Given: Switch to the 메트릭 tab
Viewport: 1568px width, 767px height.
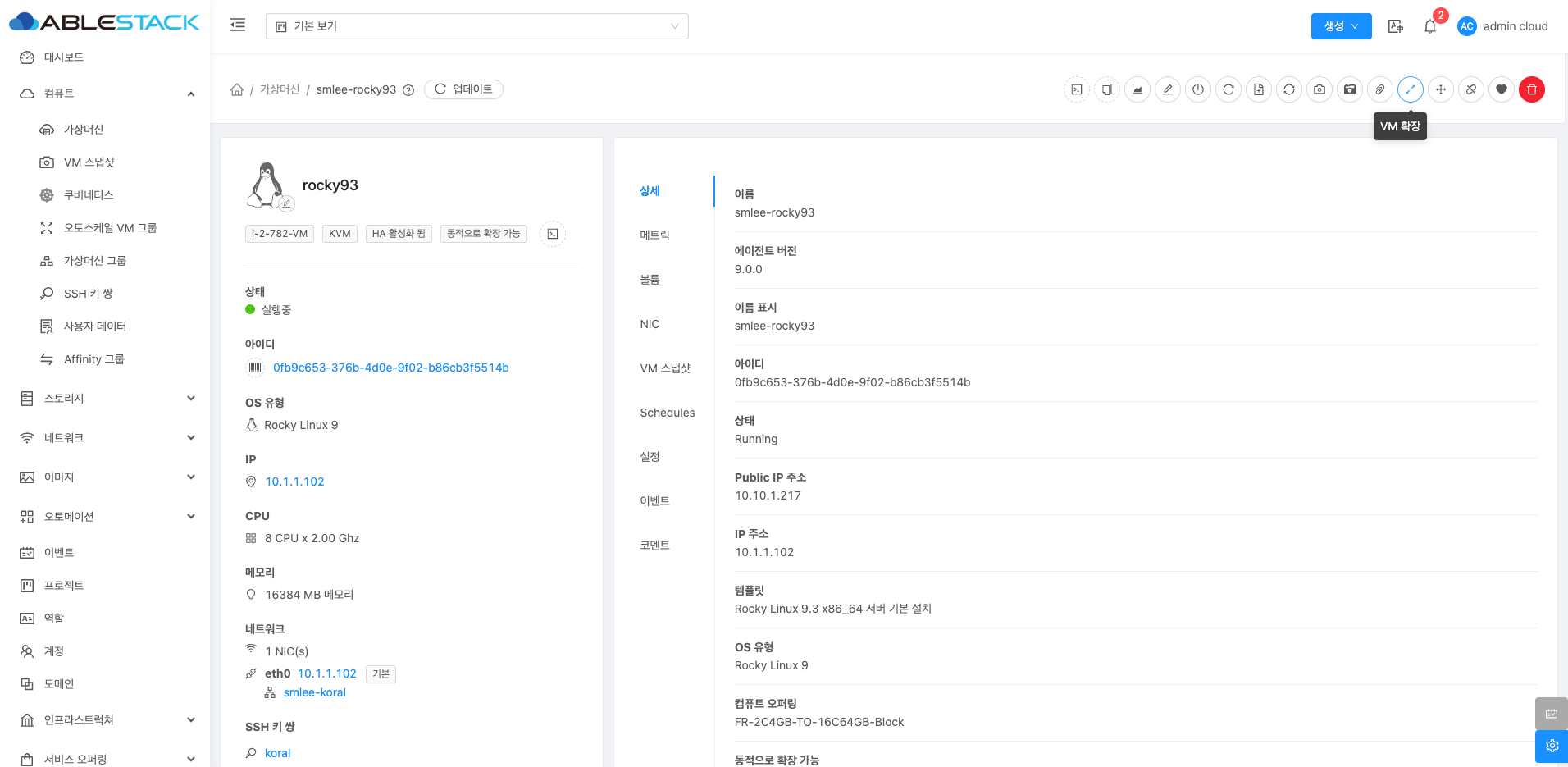Looking at the screenshot, I should tap(654, 235).
